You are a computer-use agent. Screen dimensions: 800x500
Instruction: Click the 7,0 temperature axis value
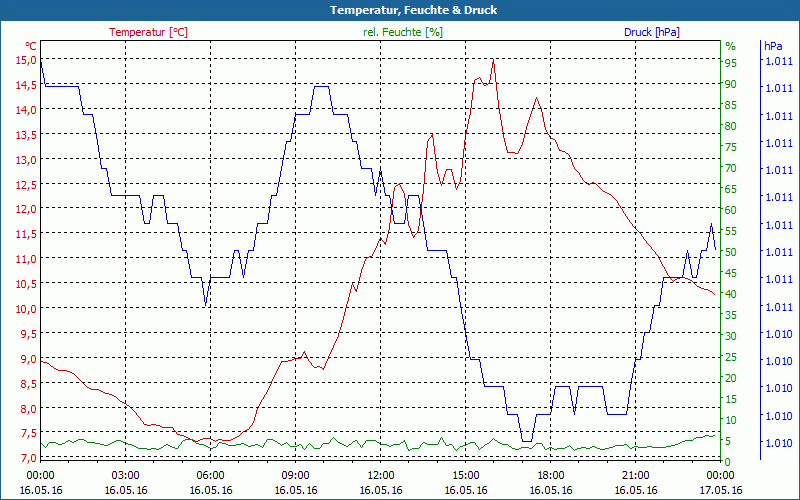(x=25, y=457)
